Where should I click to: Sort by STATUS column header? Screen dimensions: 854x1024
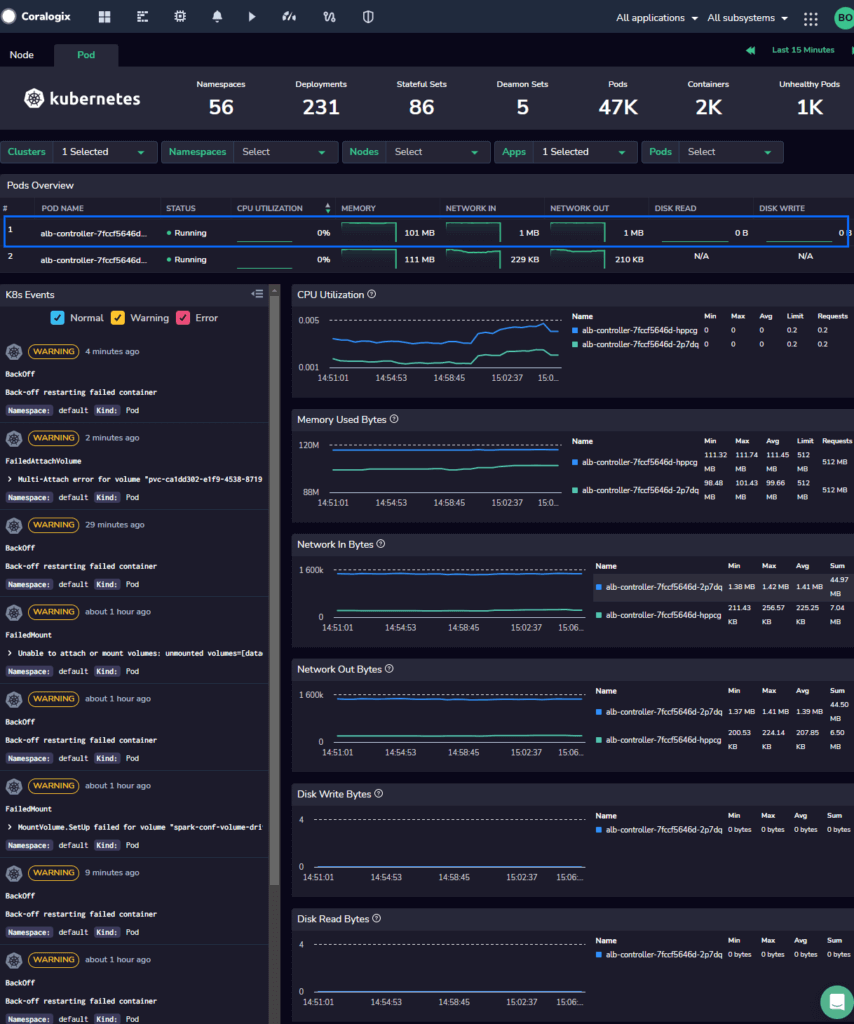(x=181, y=208)
